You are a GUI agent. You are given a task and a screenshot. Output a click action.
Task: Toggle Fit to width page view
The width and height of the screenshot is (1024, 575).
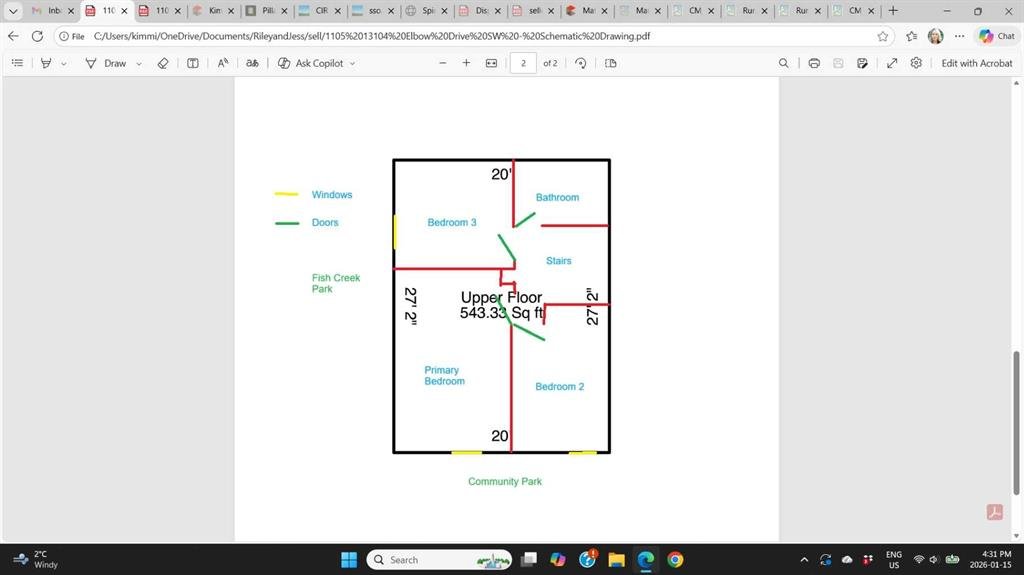tap(491, 63)
